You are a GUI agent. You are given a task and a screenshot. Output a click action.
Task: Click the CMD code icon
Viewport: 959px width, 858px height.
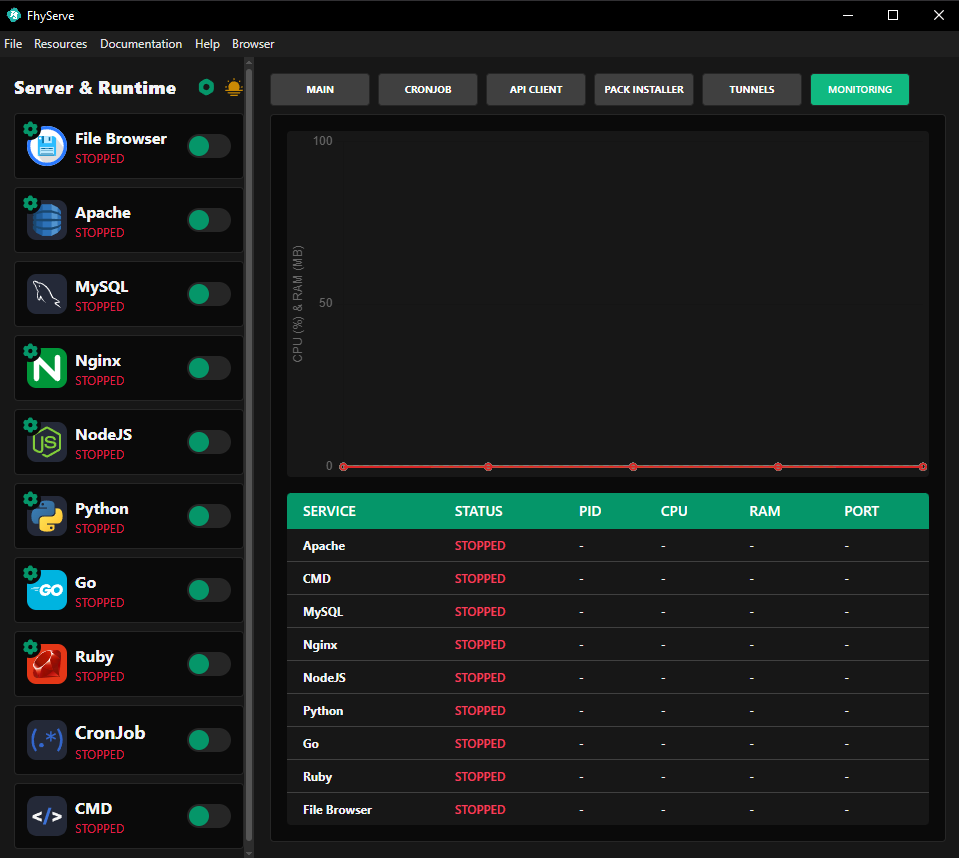46,816
